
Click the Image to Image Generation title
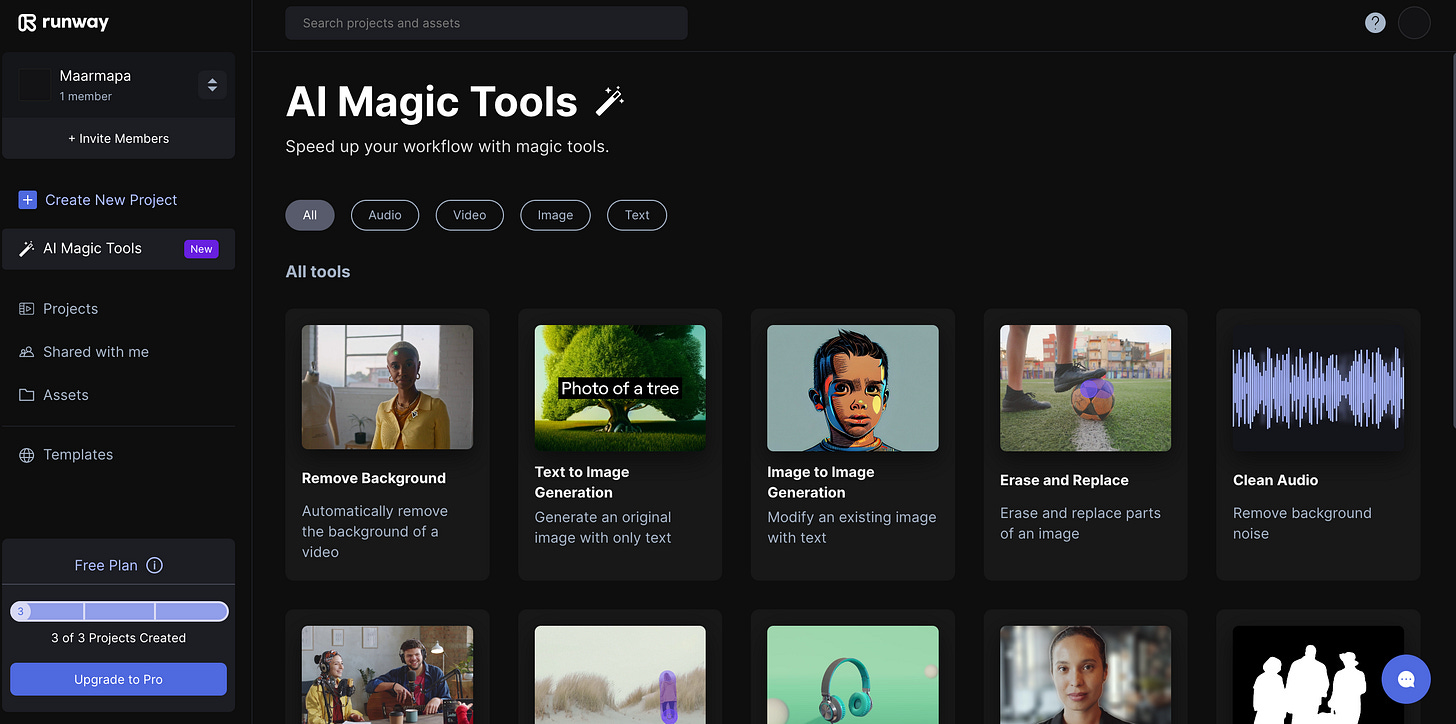821,482
